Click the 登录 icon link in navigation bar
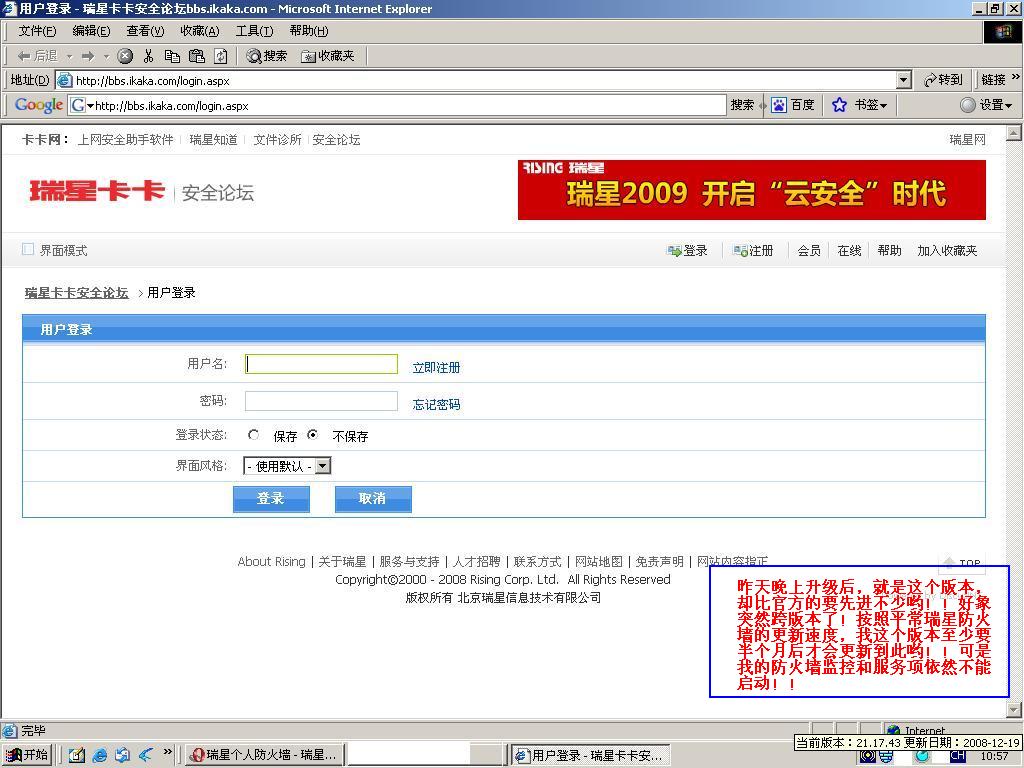The image size is (1024, 768). (x=687, y=251)
